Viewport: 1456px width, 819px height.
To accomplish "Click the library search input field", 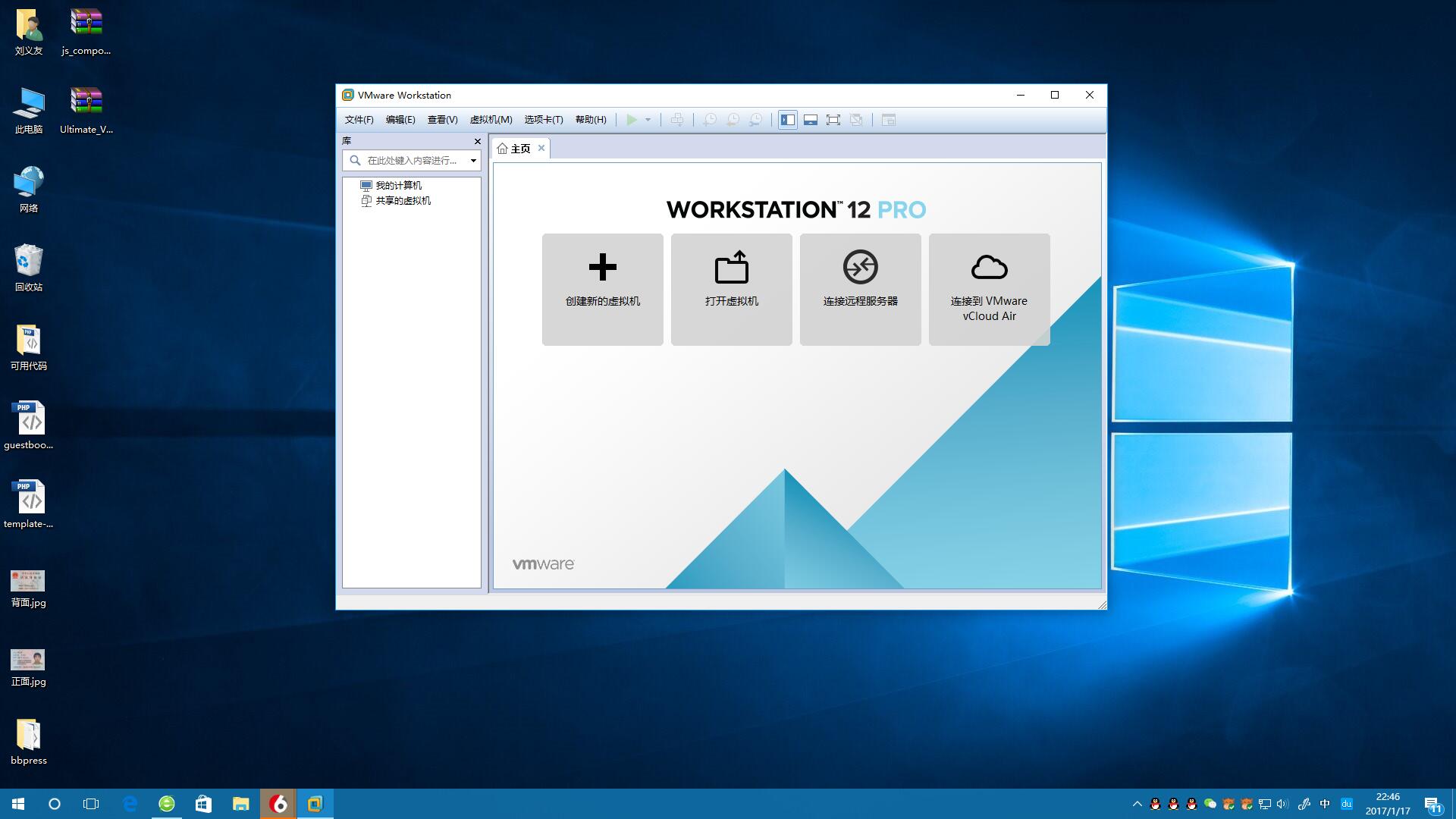I will tap(412, 161).
